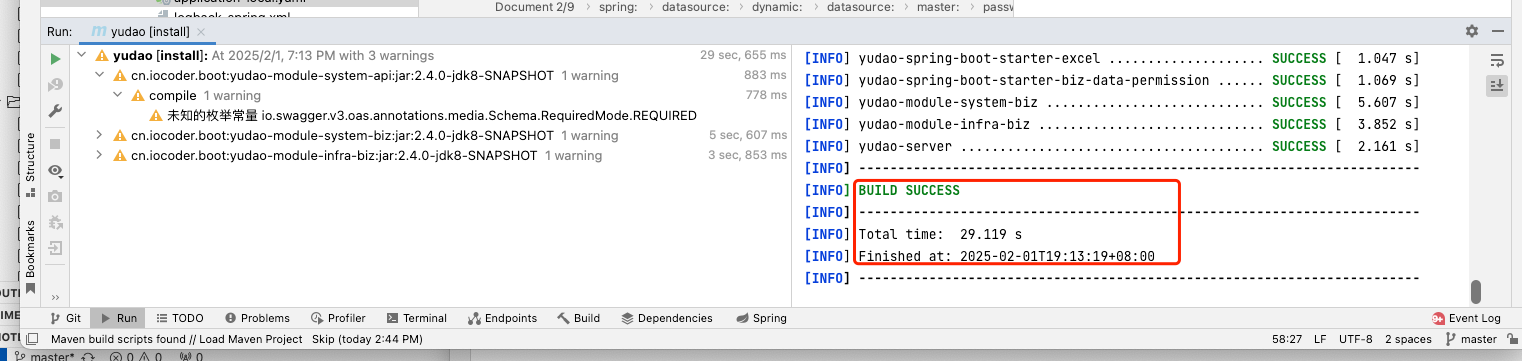This screenshot has width=1522, height=361.
Task: Open run configuration wrench settings
Action: [55, 111]
